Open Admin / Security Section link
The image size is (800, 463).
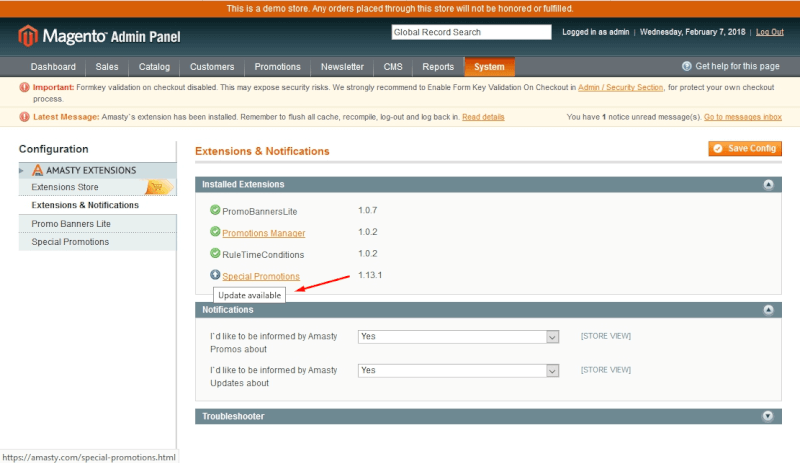coord(620,87)
